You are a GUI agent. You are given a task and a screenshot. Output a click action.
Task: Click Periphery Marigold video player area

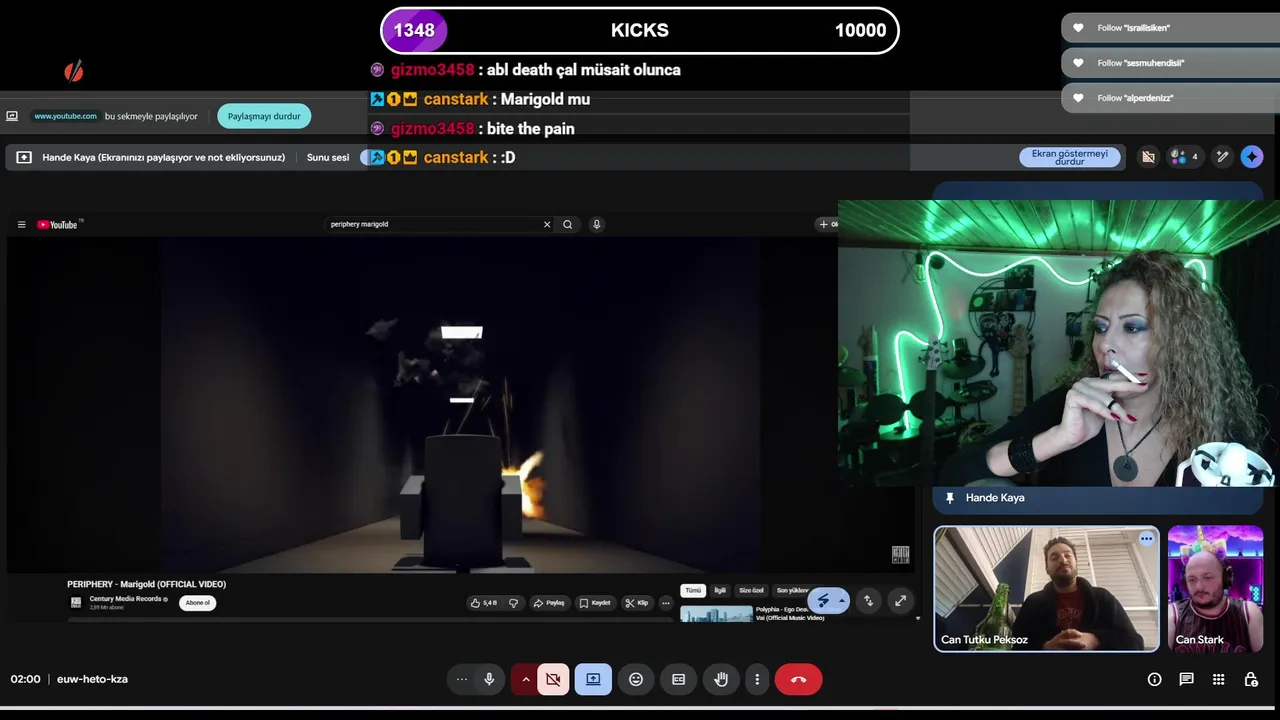coord(460,405)
